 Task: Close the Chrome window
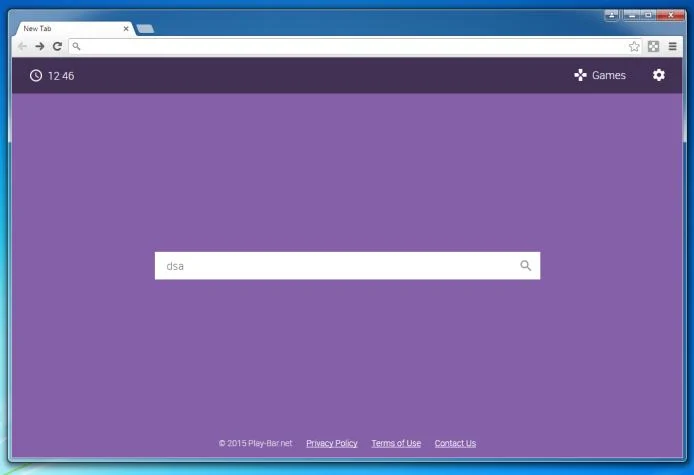tap(671, 15)
